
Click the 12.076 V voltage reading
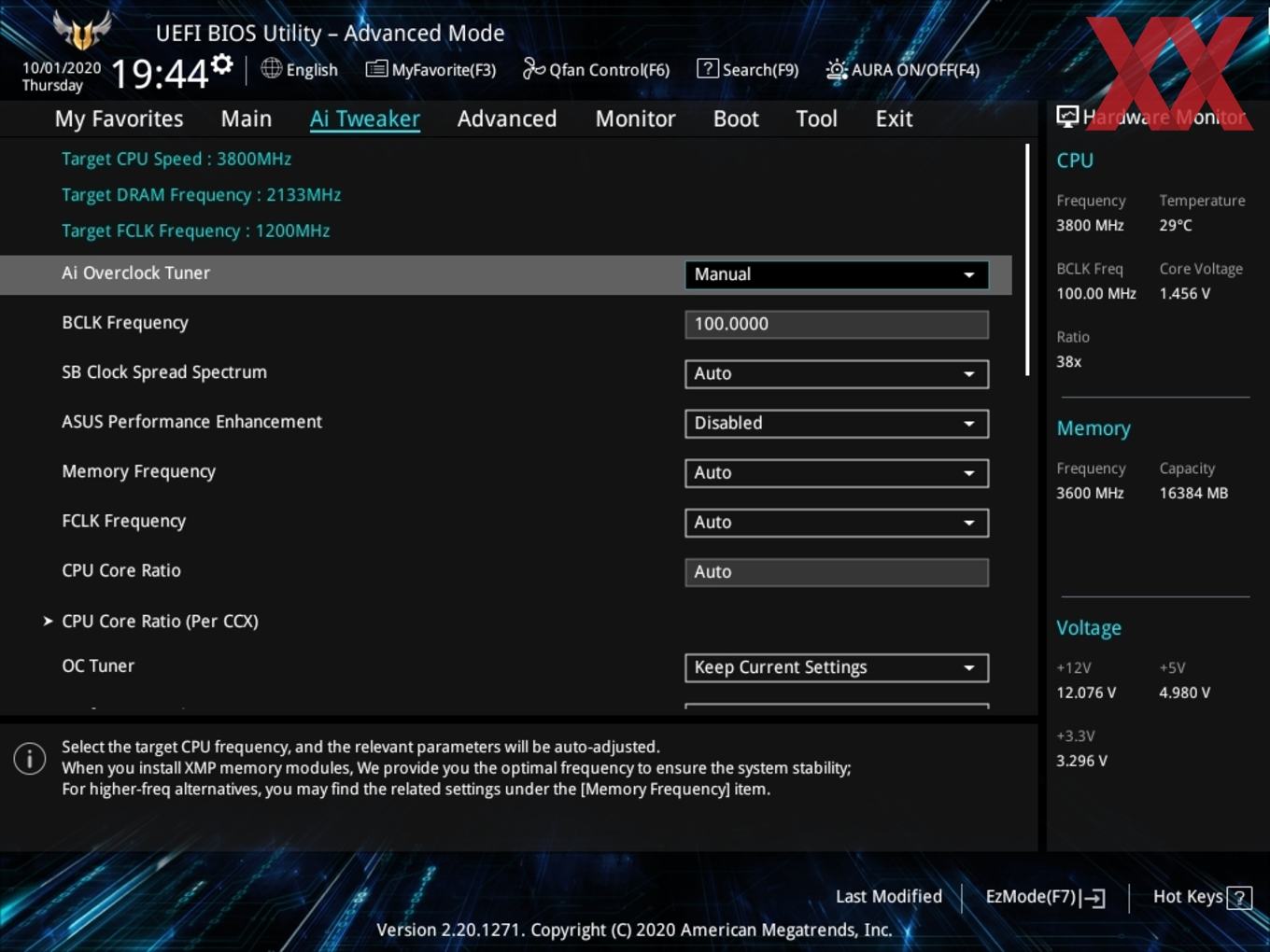point(1086,693)
